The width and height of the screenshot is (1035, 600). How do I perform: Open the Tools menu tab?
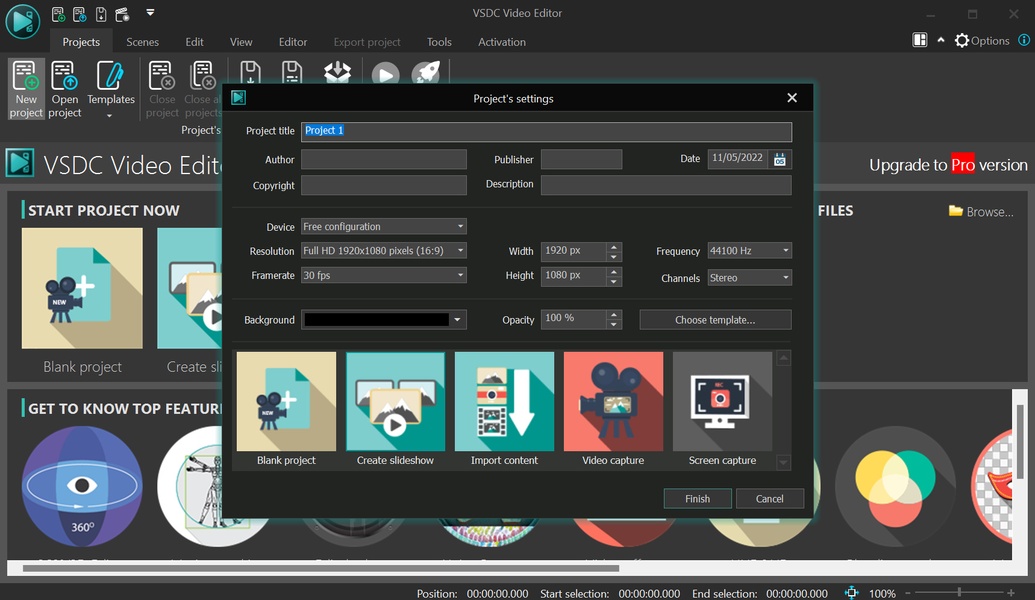pos(439,42)
